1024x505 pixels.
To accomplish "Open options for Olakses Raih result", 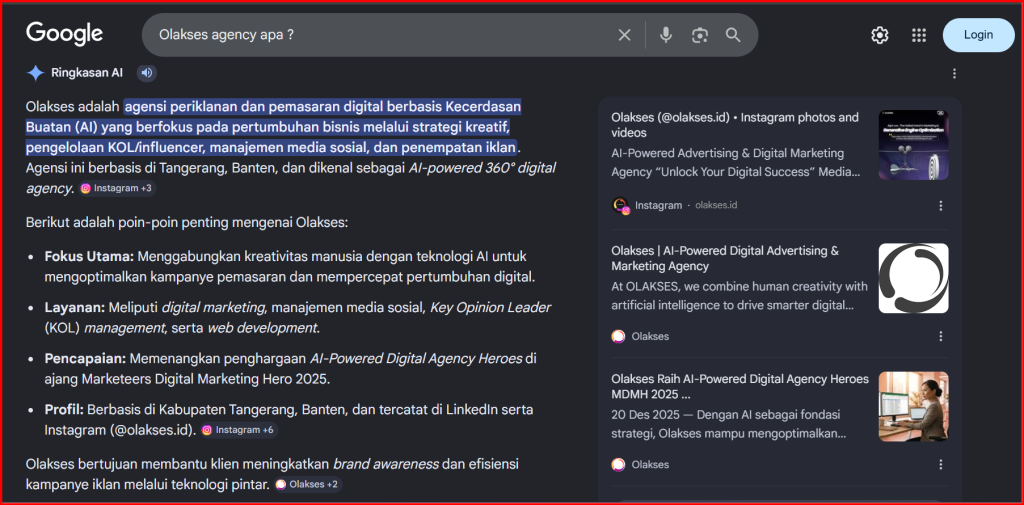I will click(x=940, y=464).
